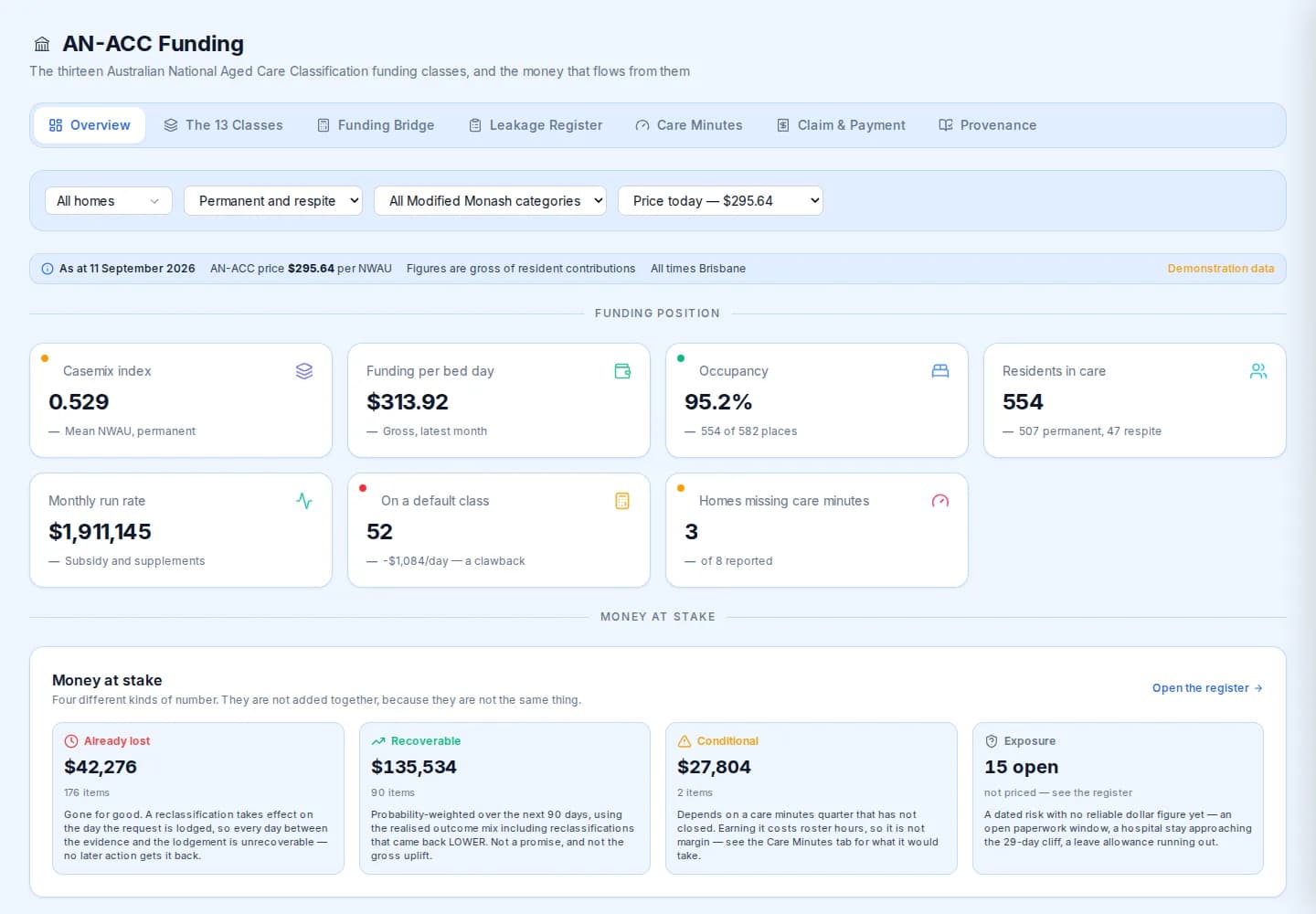Click the bank building icon beside AN-ACC Funding
The height and width of the screenshot is (914, 1316).
[42, 44]
